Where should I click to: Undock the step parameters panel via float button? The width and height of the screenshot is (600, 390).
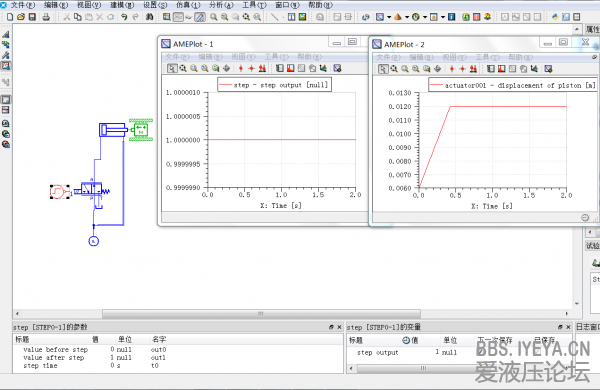[x=331, y=327]
